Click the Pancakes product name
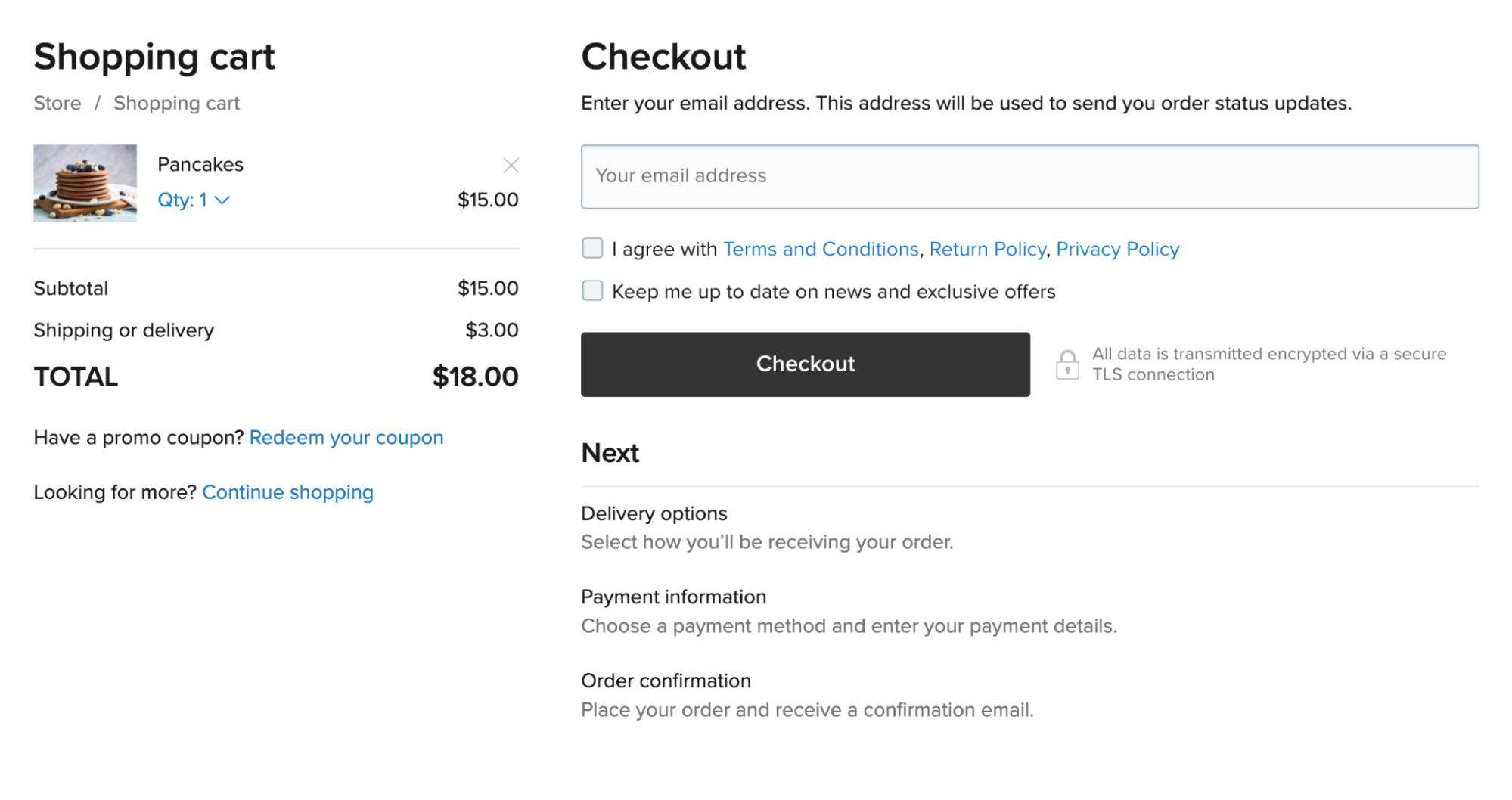Image resolution: width=1512 pixels, height=800 pixels. tap(200, 165)
